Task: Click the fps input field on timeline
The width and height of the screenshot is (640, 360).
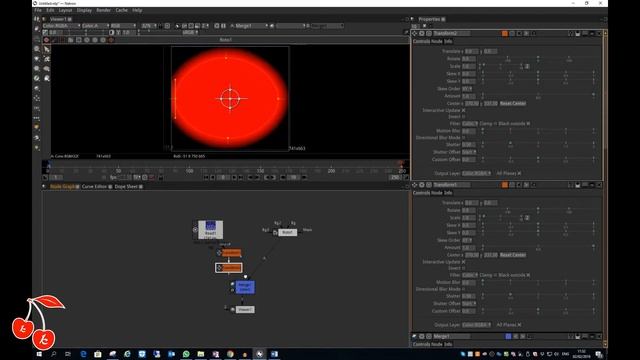Action: tap(124, 178)
